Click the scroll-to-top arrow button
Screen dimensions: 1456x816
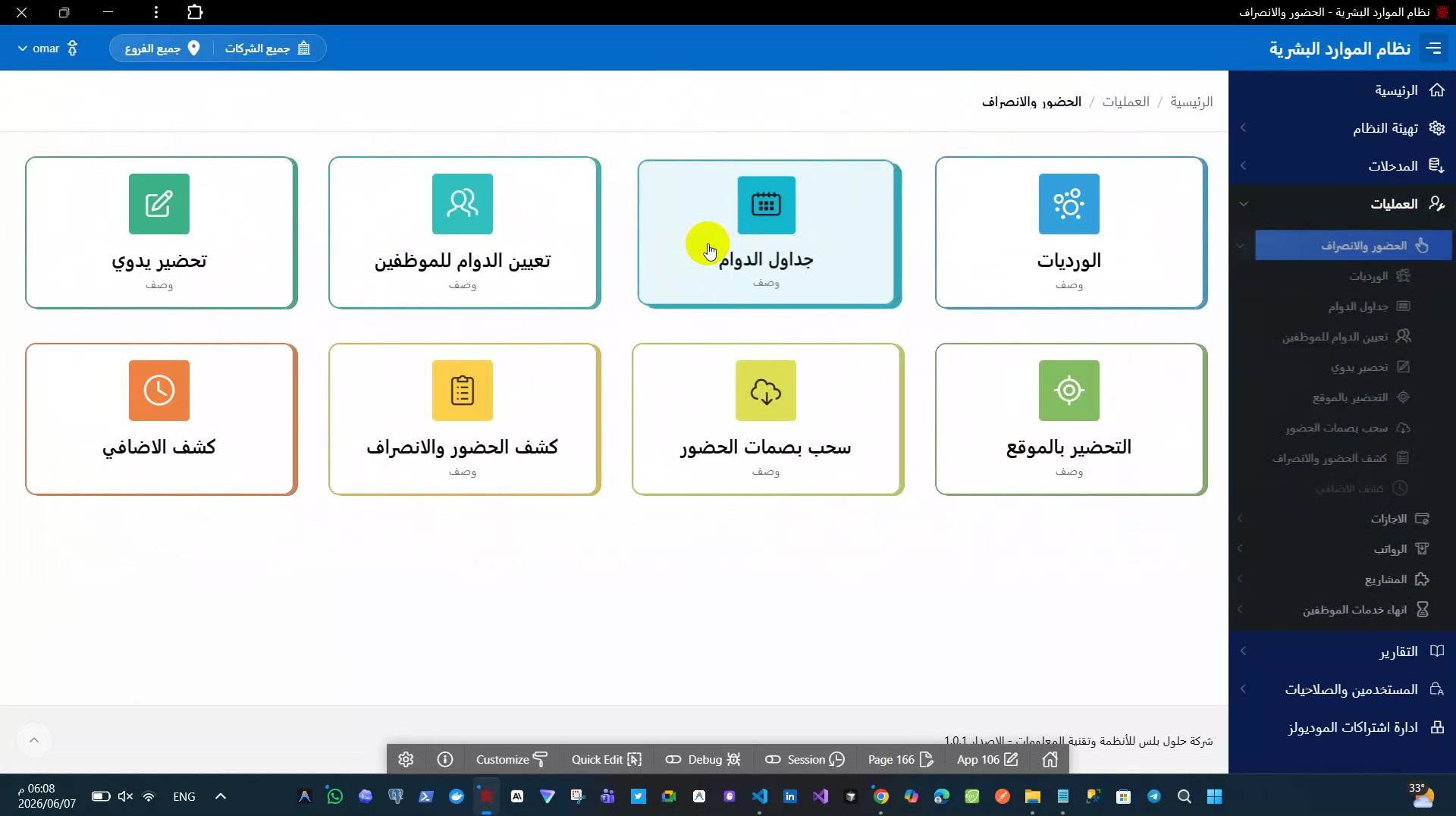coord(34,740)
